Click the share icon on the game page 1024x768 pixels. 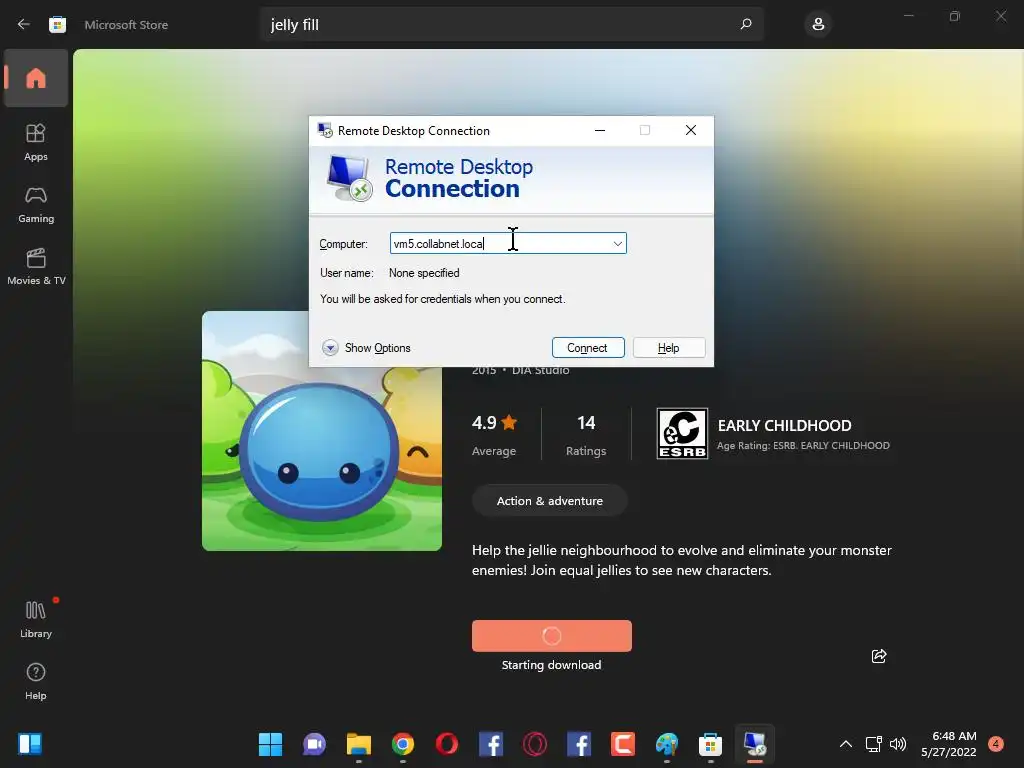tap(879, 656)
